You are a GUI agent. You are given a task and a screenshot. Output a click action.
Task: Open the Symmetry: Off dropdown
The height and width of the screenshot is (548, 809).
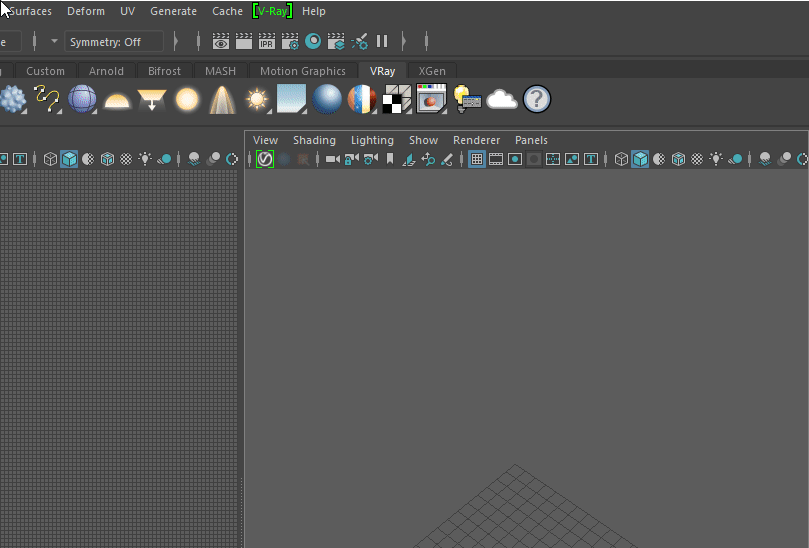(114, 42)
